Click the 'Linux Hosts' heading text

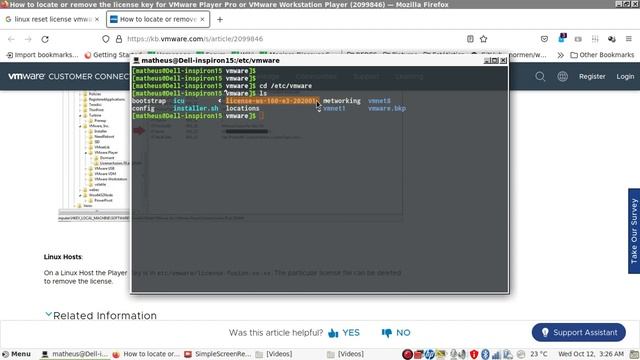pyautogui.click(x=62, y=257)
